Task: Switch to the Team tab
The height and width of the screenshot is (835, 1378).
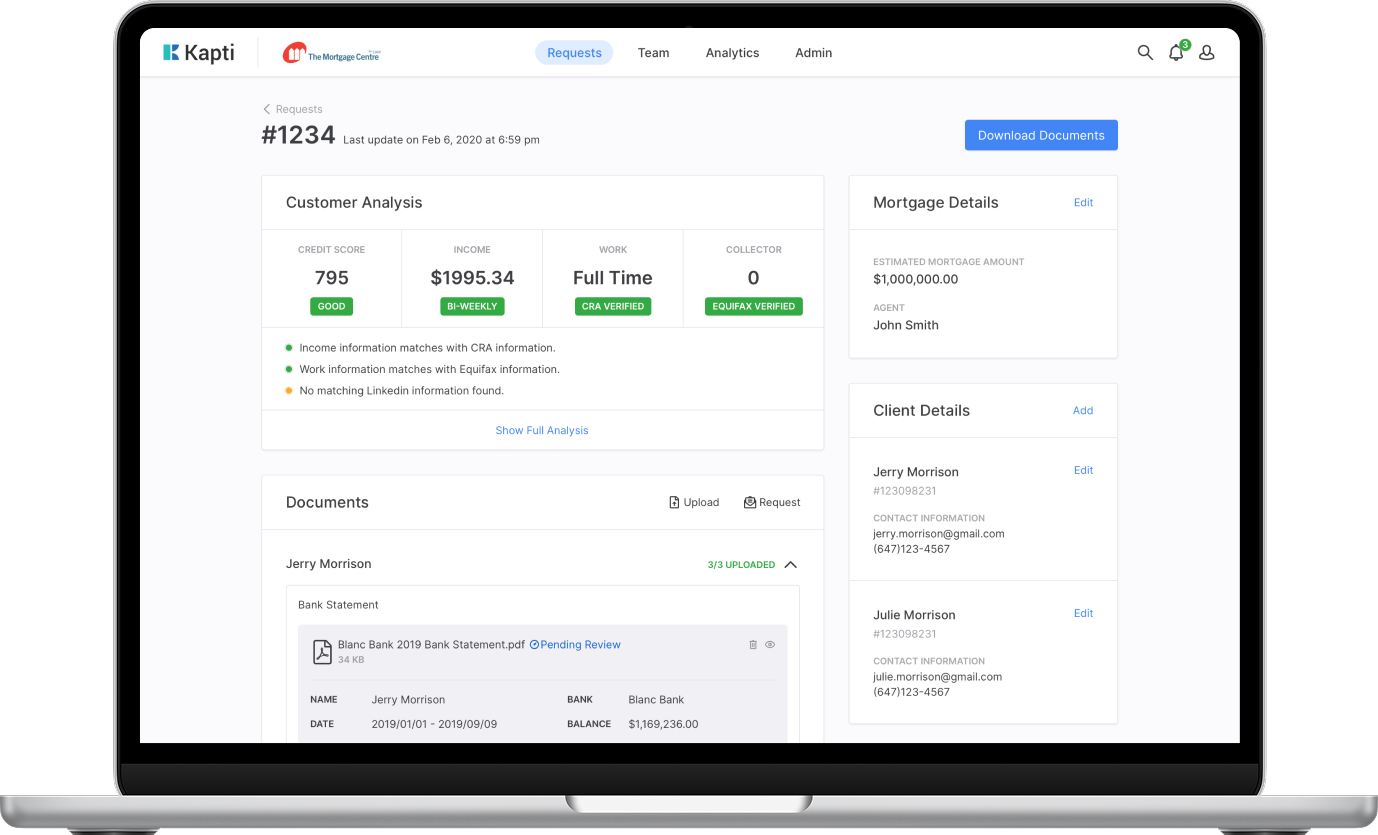Action: 654,53
